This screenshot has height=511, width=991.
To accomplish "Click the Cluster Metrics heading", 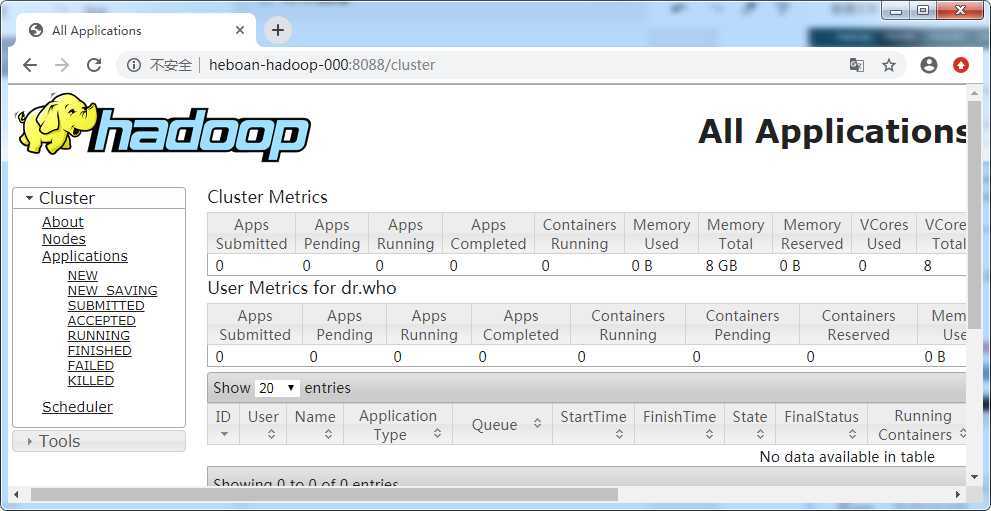I will pos(267,197).
